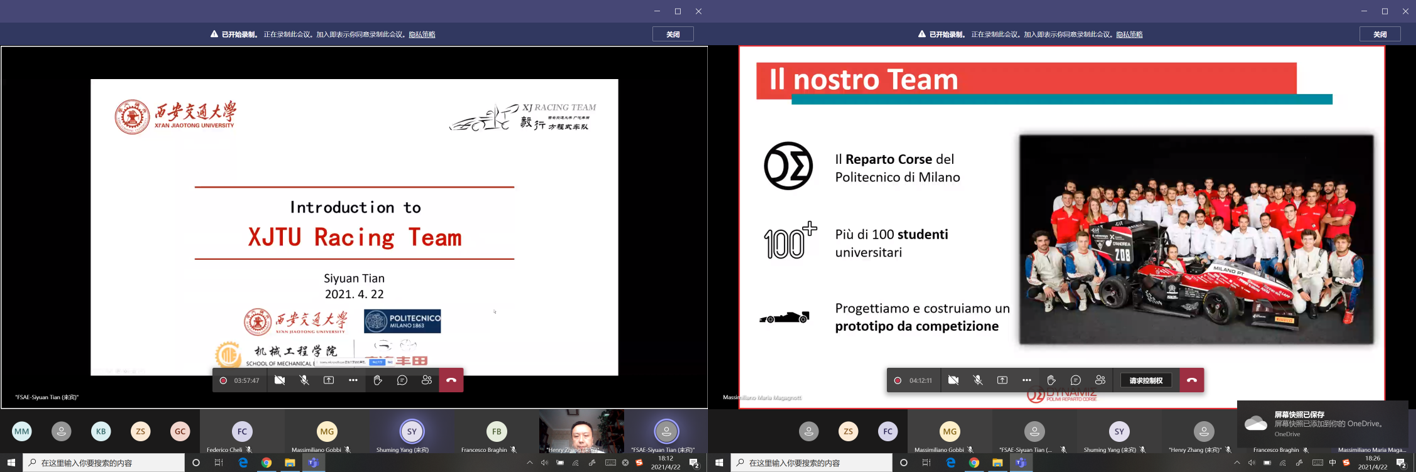Open more actions menu in the right meeting

click(x=1027, y=381)
